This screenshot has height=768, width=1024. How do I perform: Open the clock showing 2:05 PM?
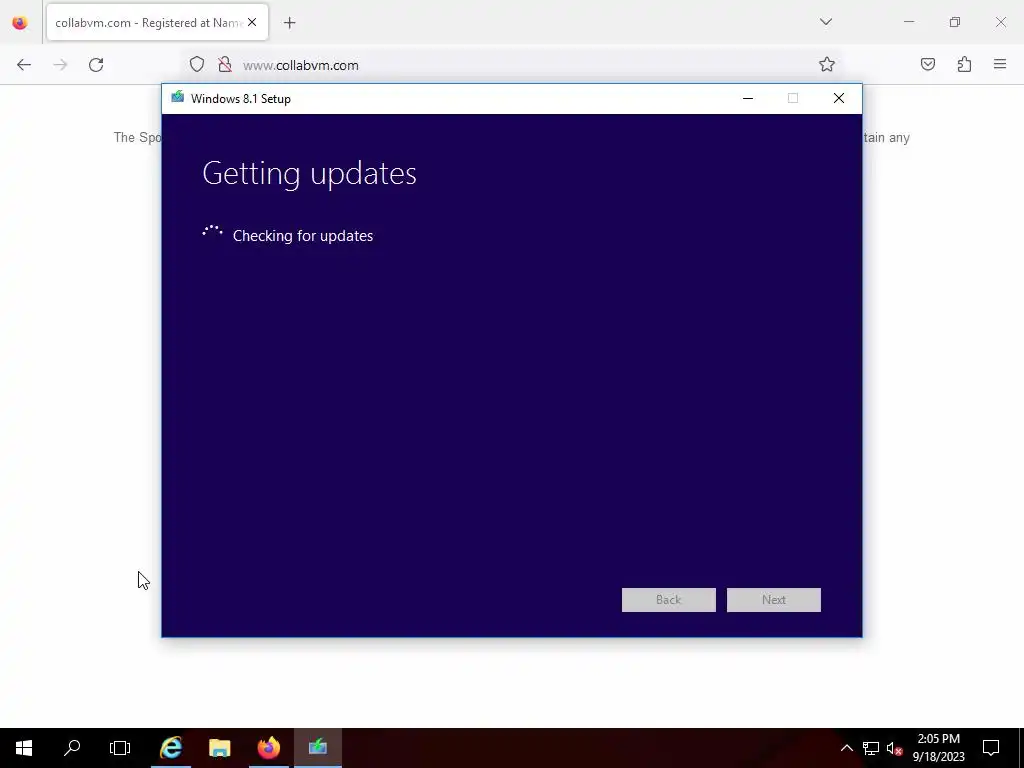[938, 748]
